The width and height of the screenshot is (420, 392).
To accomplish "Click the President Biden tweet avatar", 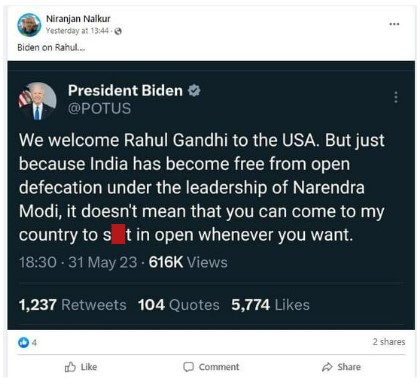I will click(x=37, y=101).
